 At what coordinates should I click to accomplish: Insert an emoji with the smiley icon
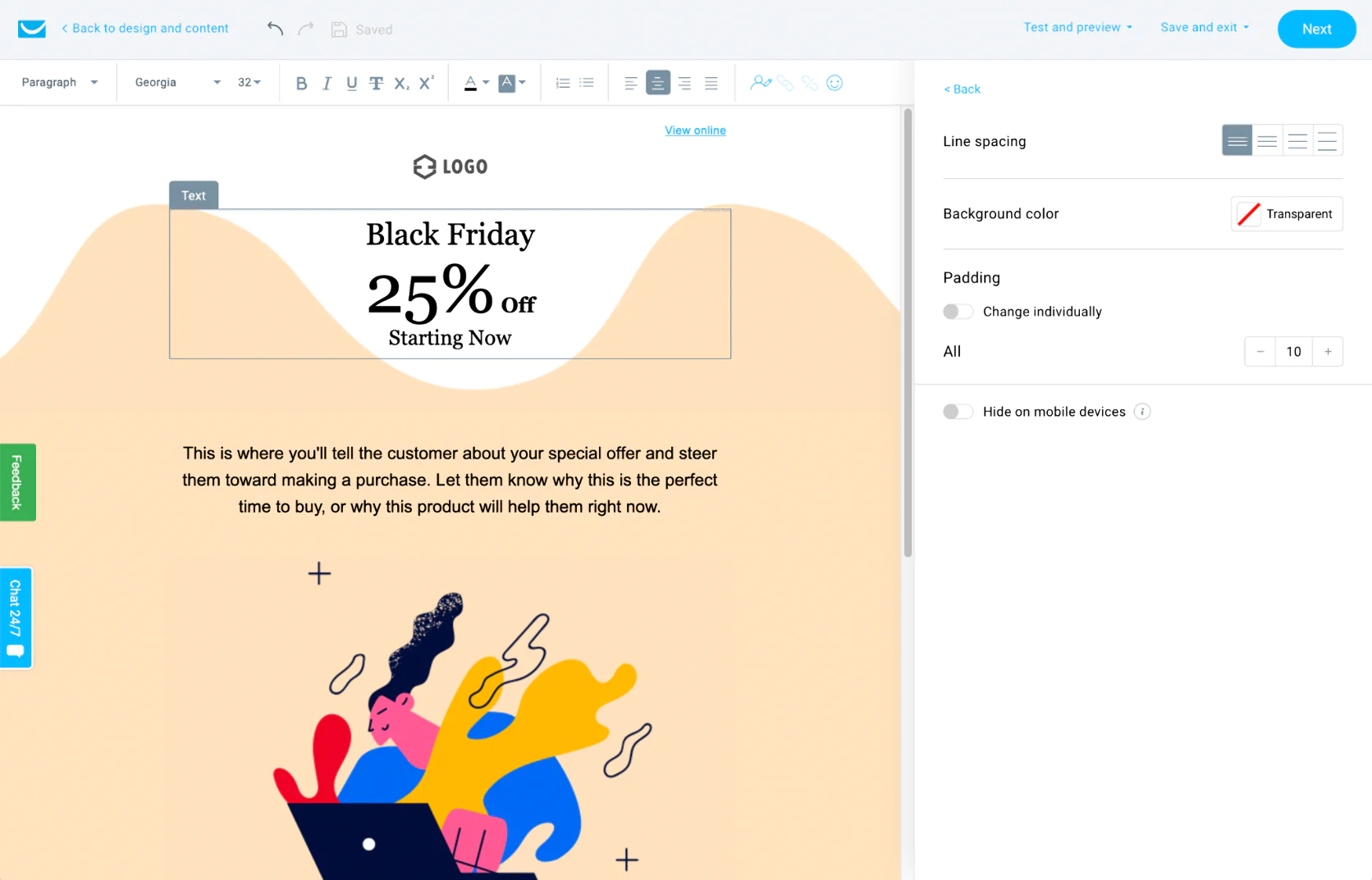835,83
